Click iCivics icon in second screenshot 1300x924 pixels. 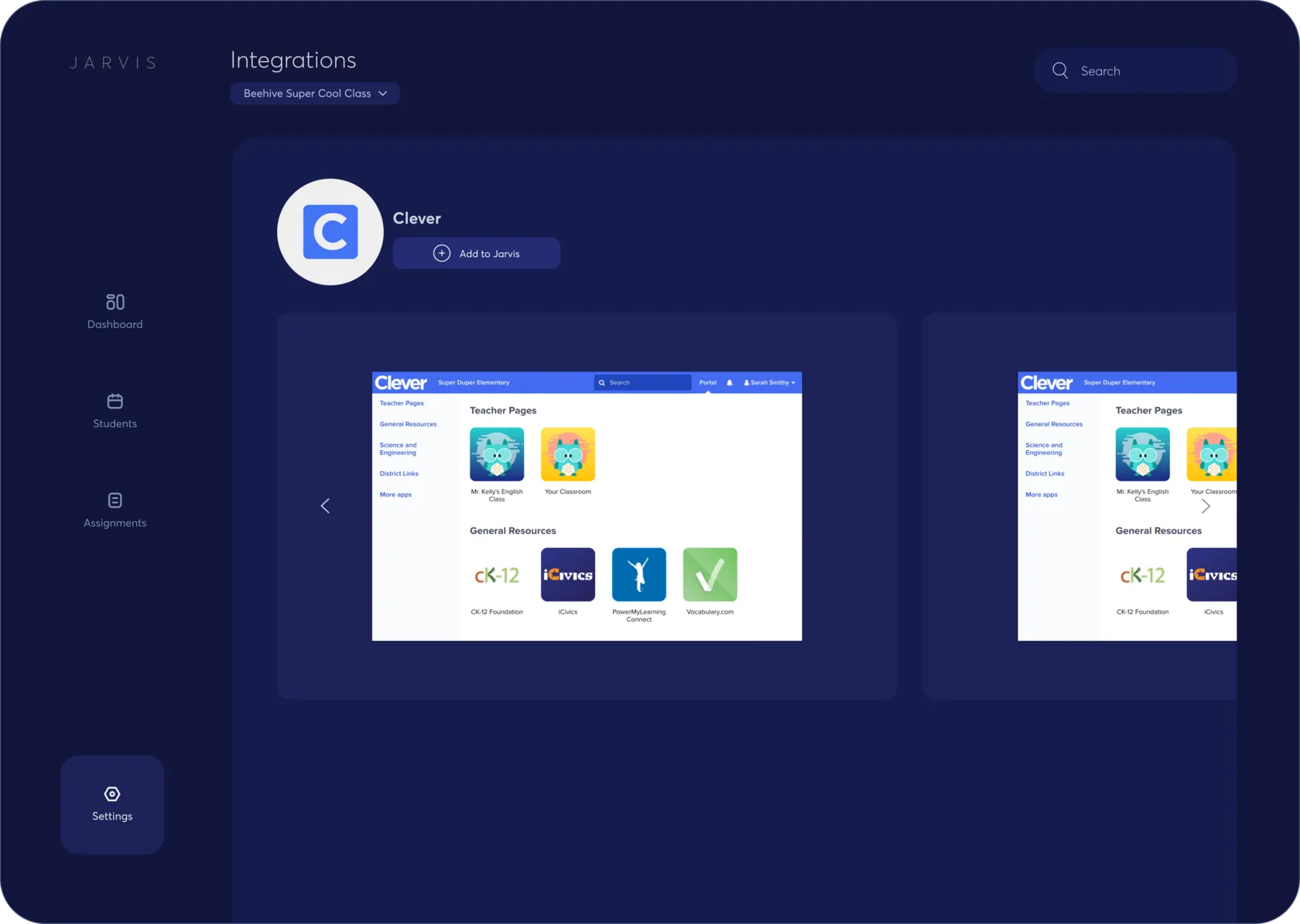point(1212,575)
